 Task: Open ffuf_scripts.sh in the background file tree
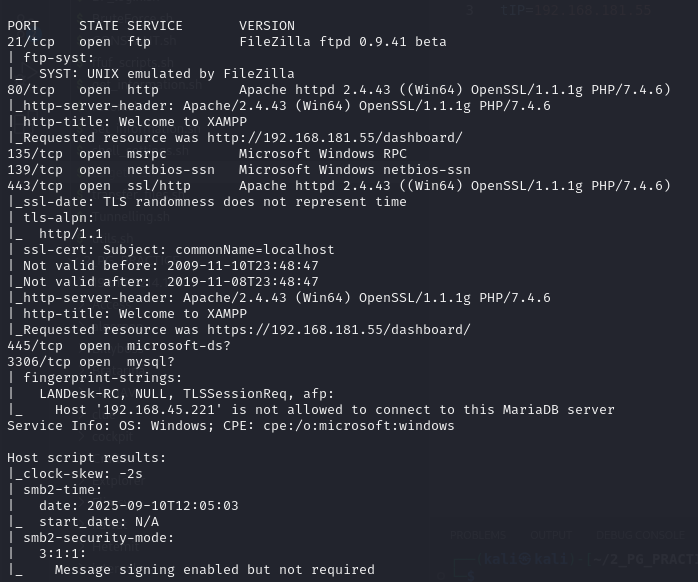coord(133,63)
